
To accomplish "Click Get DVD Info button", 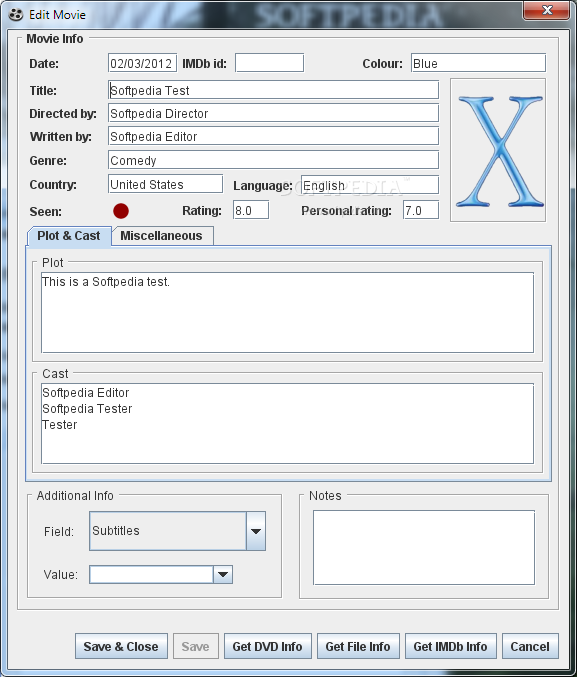I will 267,646.
